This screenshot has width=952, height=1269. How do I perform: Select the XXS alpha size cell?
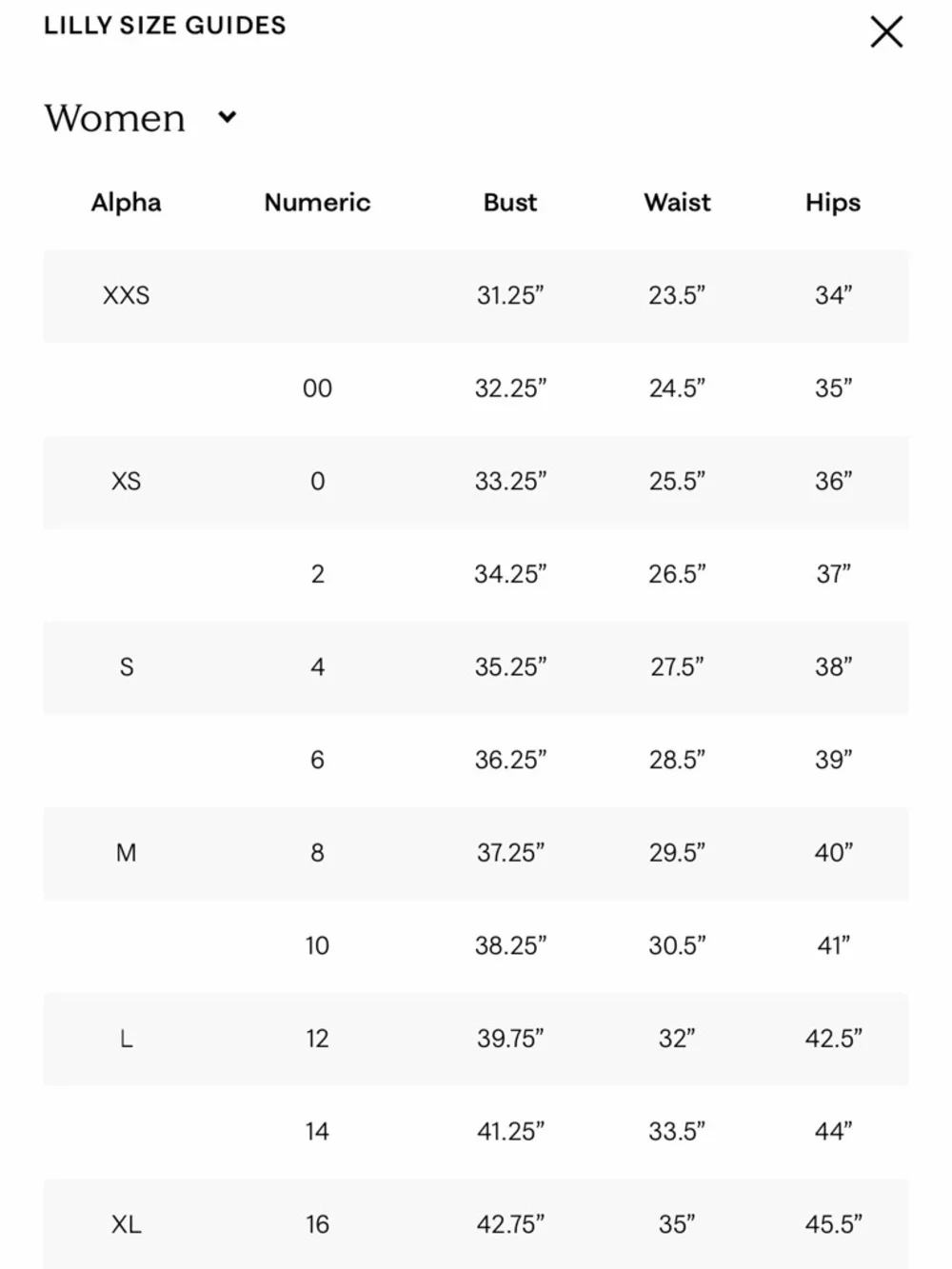click(x=126, y=295)
